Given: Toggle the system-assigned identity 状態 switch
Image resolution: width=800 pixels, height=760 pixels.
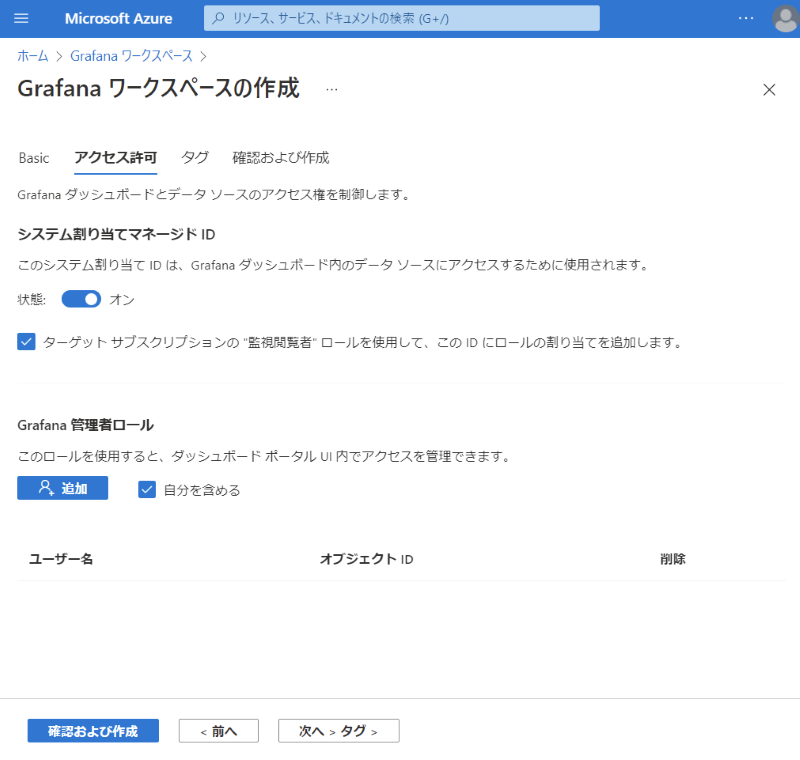Looking at the screenshot, I should click(x=81, y=299).
